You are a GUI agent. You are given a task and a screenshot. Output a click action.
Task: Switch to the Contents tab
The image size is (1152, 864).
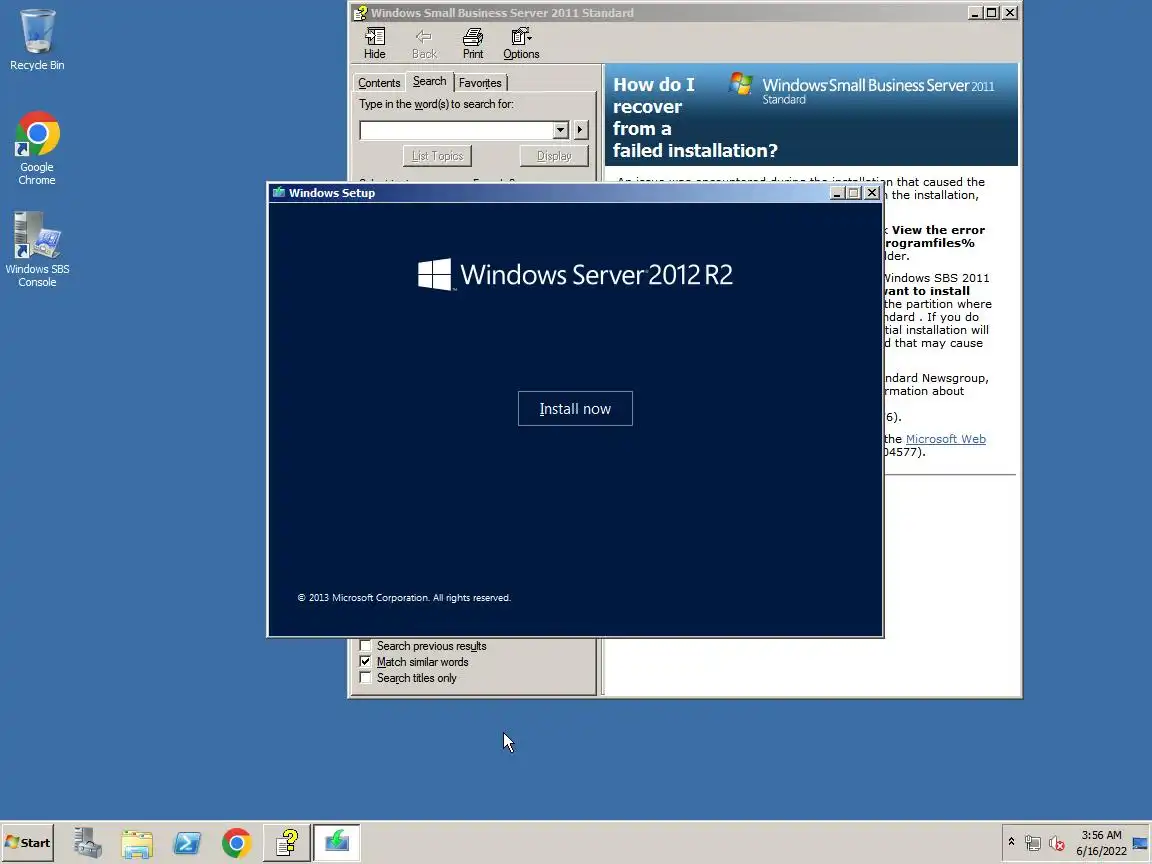pyautogui.click(x=379, y=83)
